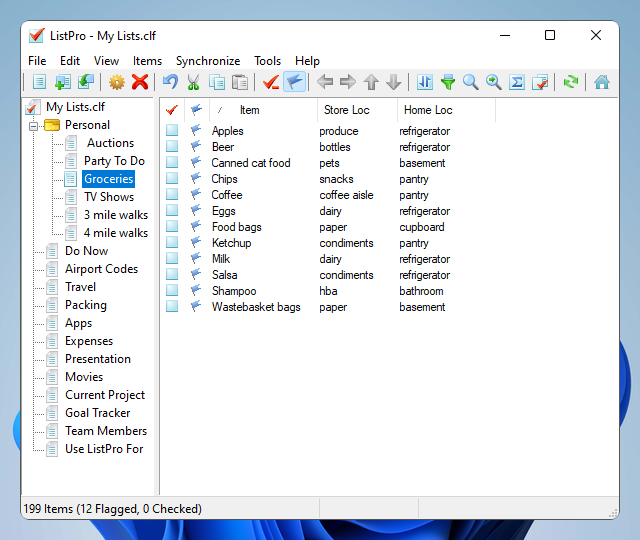Sort by the Store Loc column header
This screenshot has width=640, height=540.
(357, 110)
